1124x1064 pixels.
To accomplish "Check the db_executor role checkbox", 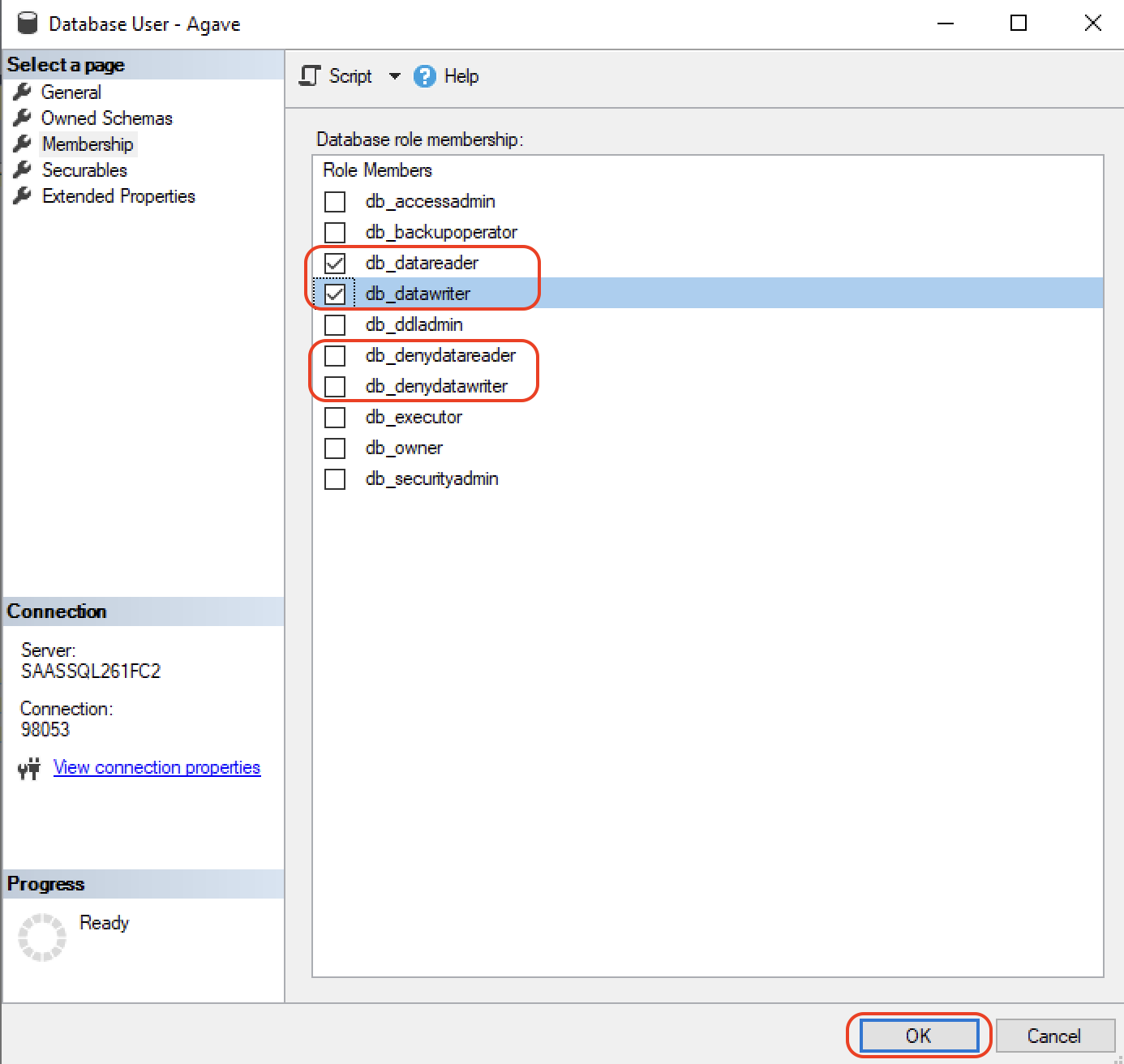I will pos(335,417).
